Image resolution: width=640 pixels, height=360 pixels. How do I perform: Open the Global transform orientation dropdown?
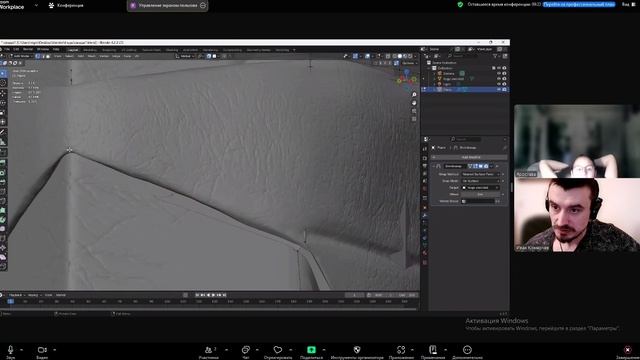[186, 56]
